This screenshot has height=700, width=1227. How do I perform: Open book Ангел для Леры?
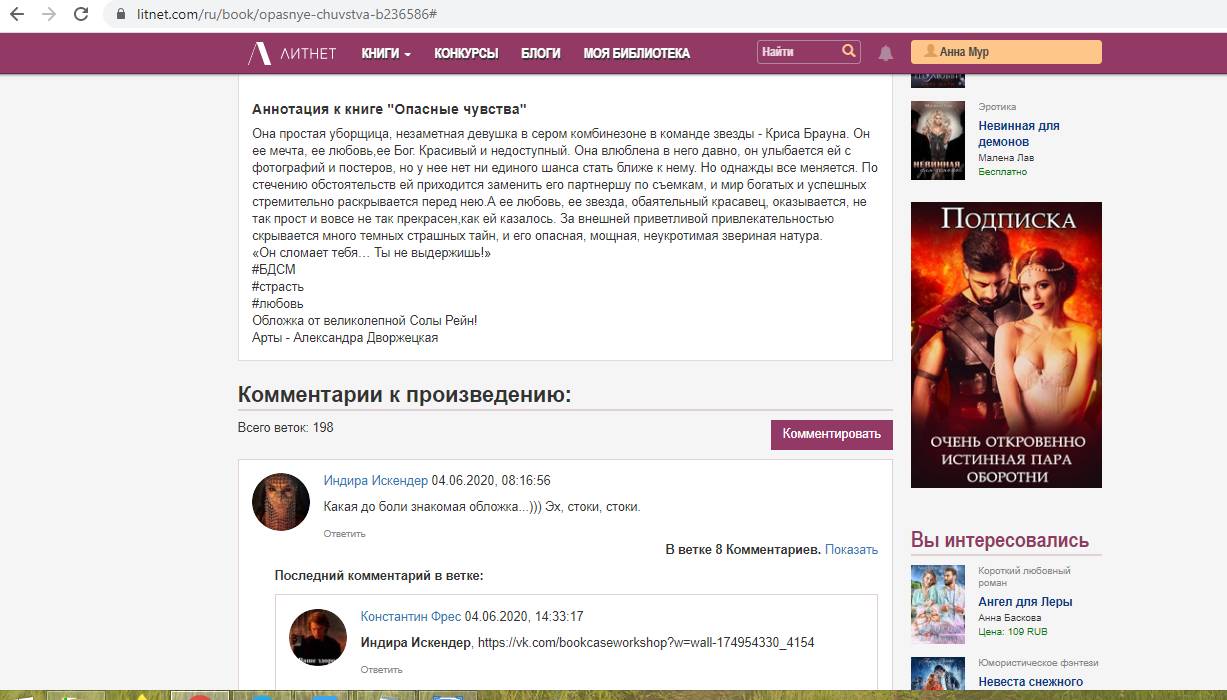(1025, 601)
